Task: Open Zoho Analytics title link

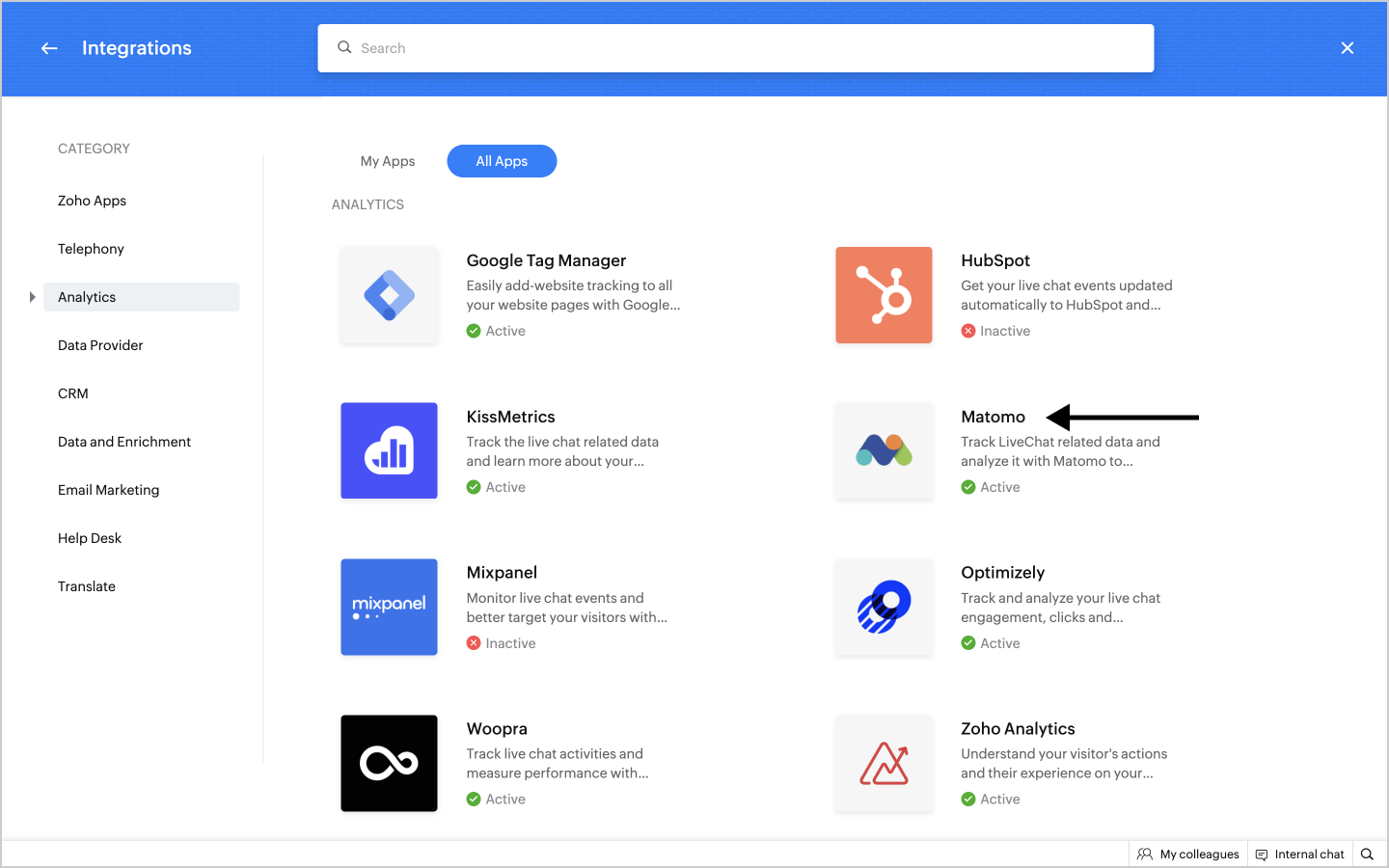Action: pos(1019,729)
